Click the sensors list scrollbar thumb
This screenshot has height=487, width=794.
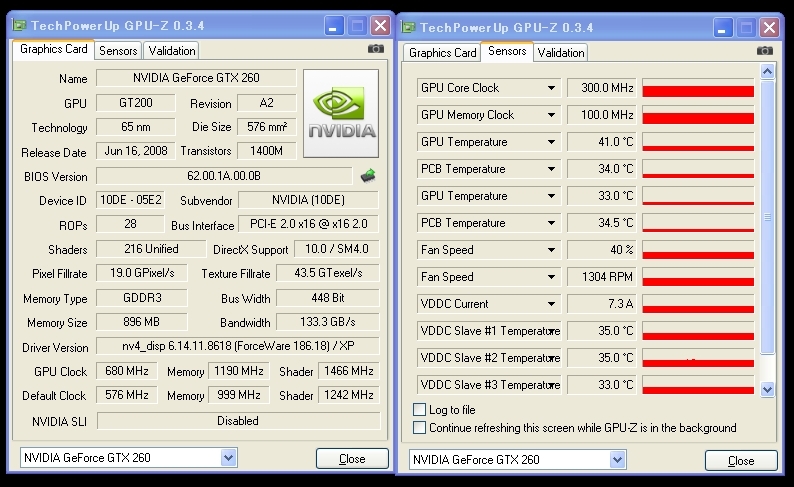pyautogui.click(x=768, y=217)
